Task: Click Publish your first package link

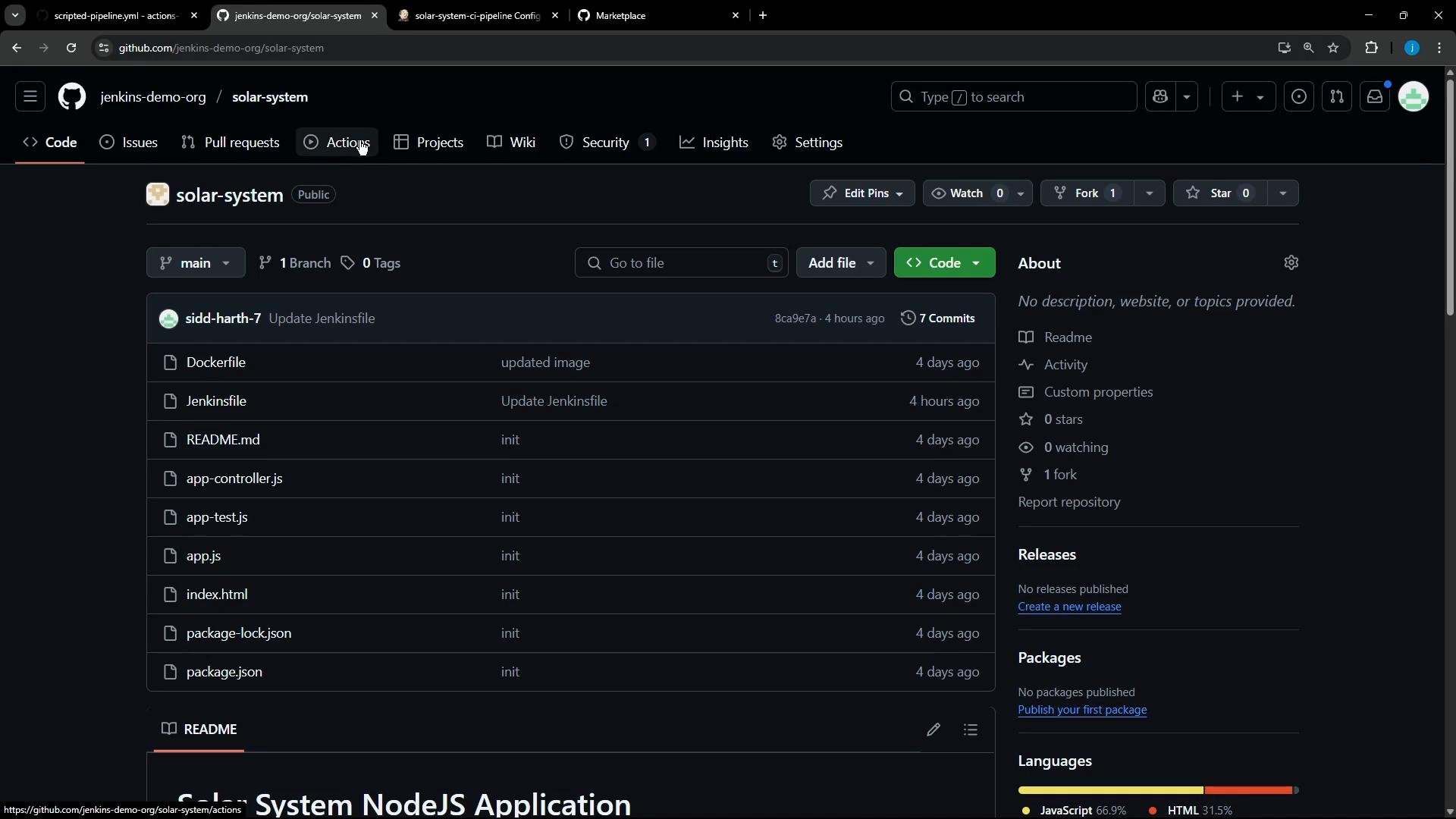Action: click(1082, 710)
